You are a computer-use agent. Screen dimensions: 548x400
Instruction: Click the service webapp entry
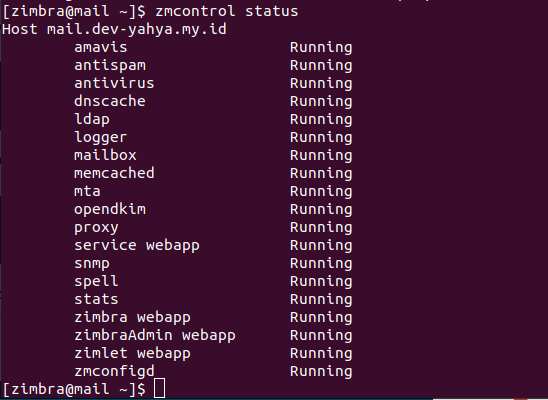click(x=137, y=246)
